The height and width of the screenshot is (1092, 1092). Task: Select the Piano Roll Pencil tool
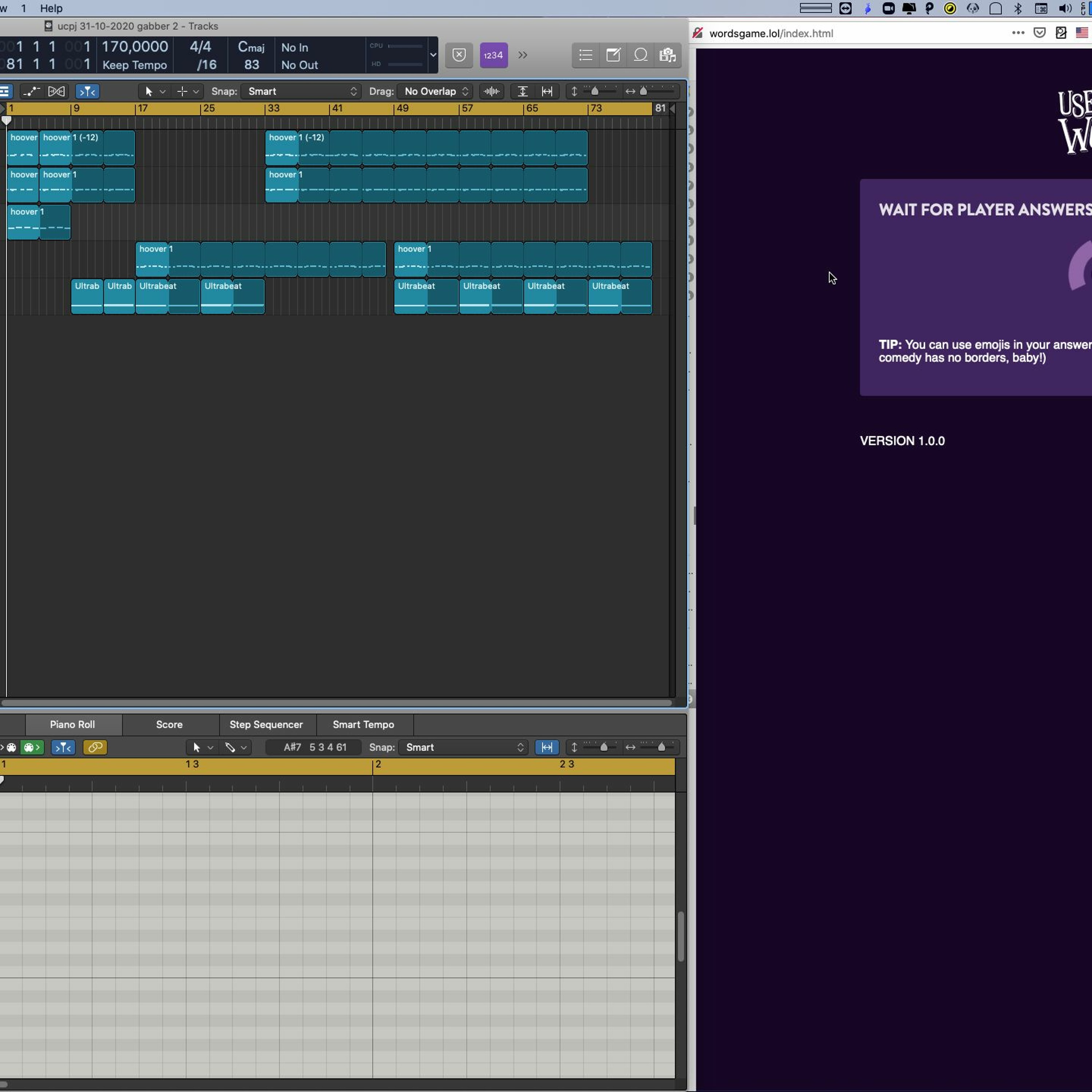(230, 747)
